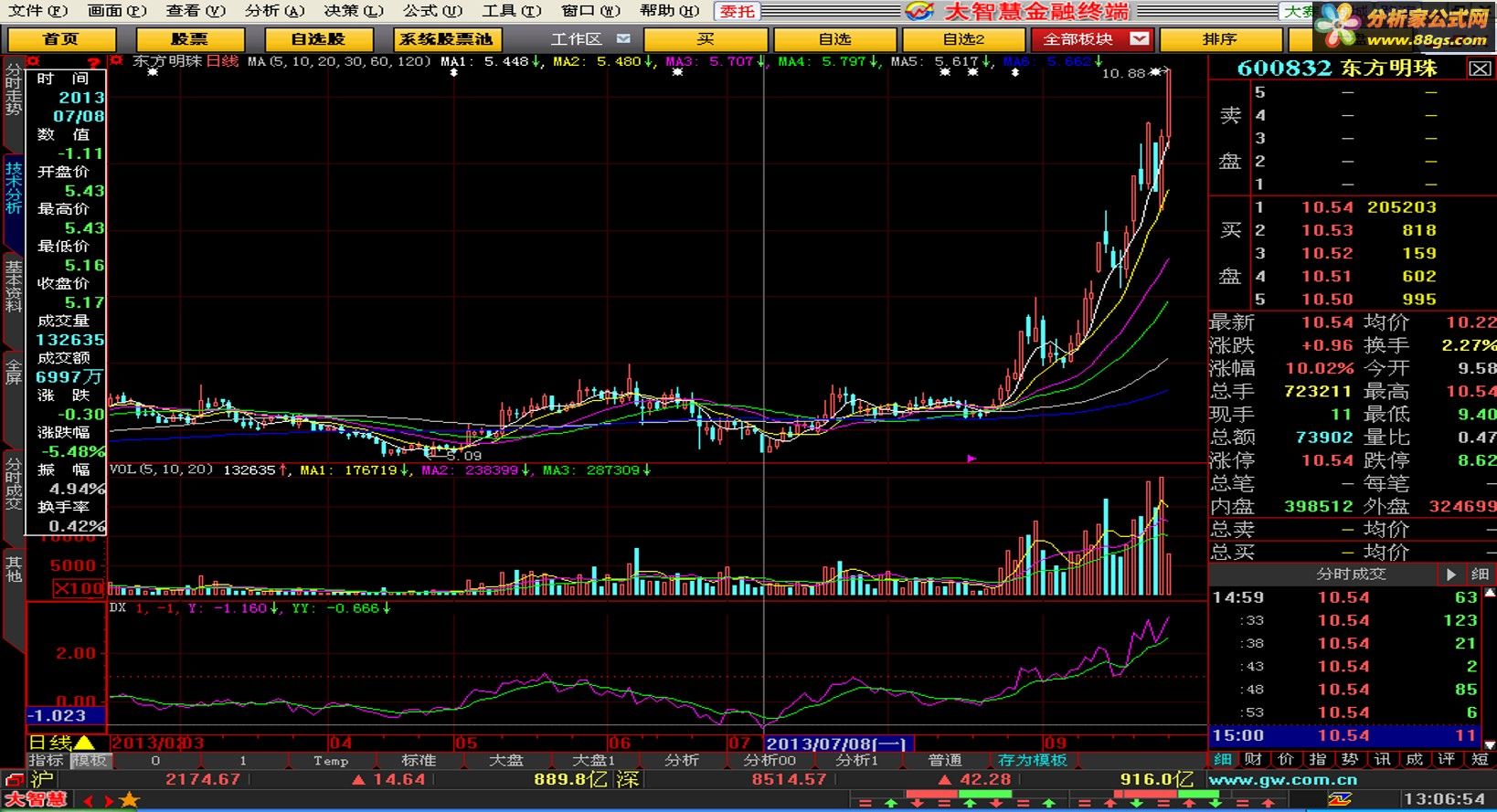Expand the 全部板块 dropdown
Screen dimensions: 1497x812
click(x=1140, y=39)
